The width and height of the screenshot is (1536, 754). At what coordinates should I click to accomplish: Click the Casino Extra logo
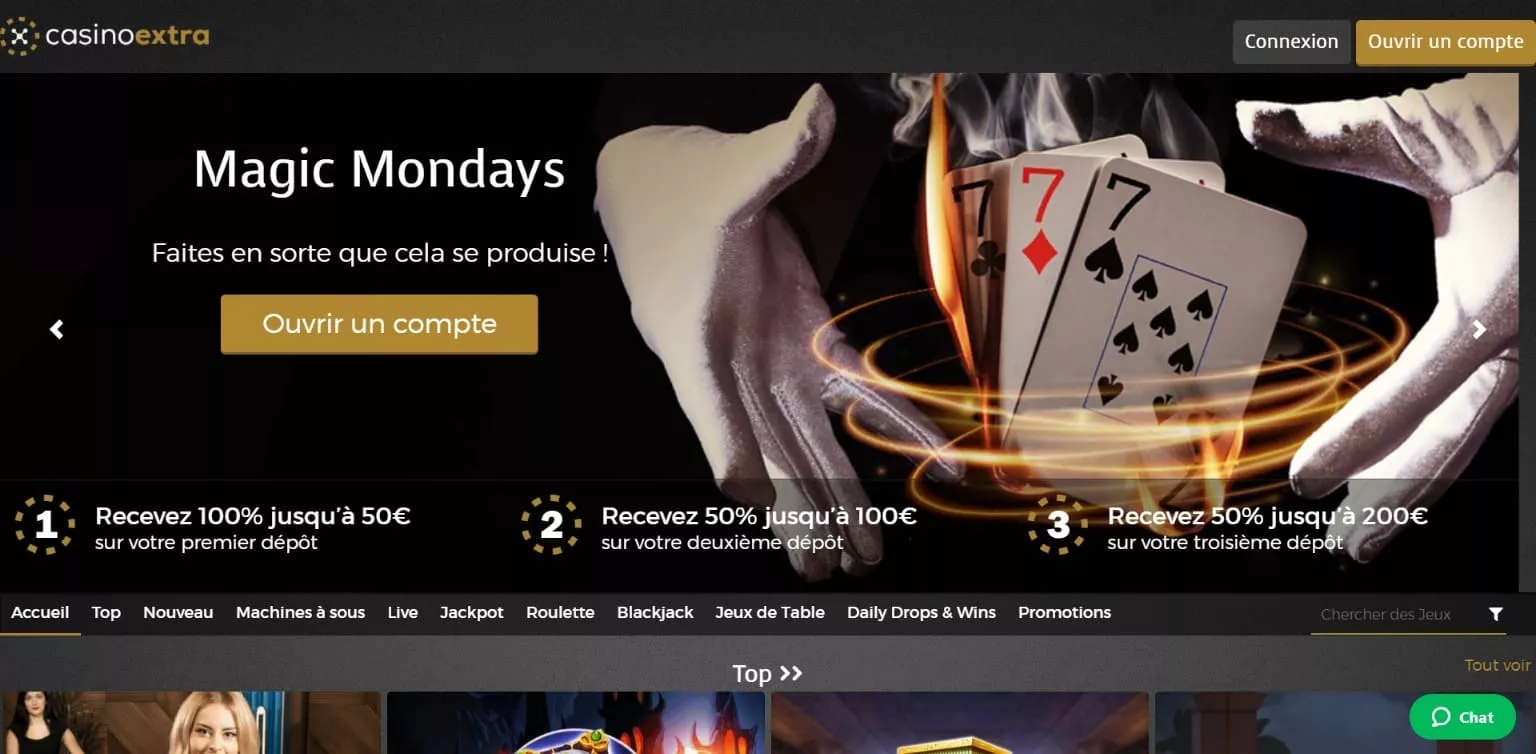(105, 37)
